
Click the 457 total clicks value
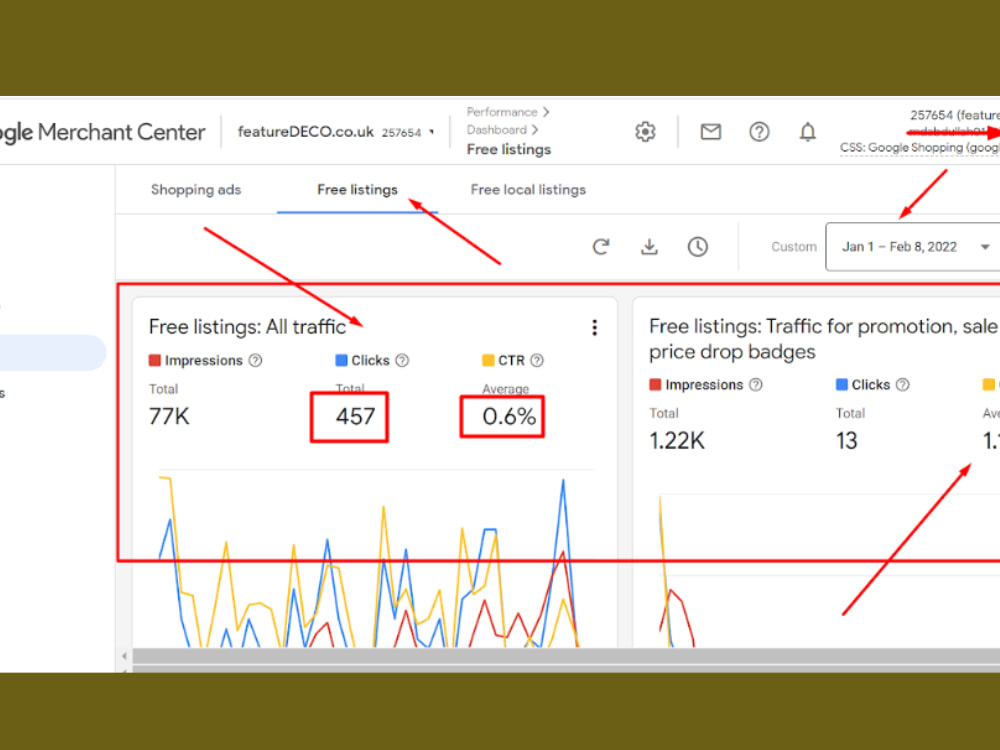[355, 416]
